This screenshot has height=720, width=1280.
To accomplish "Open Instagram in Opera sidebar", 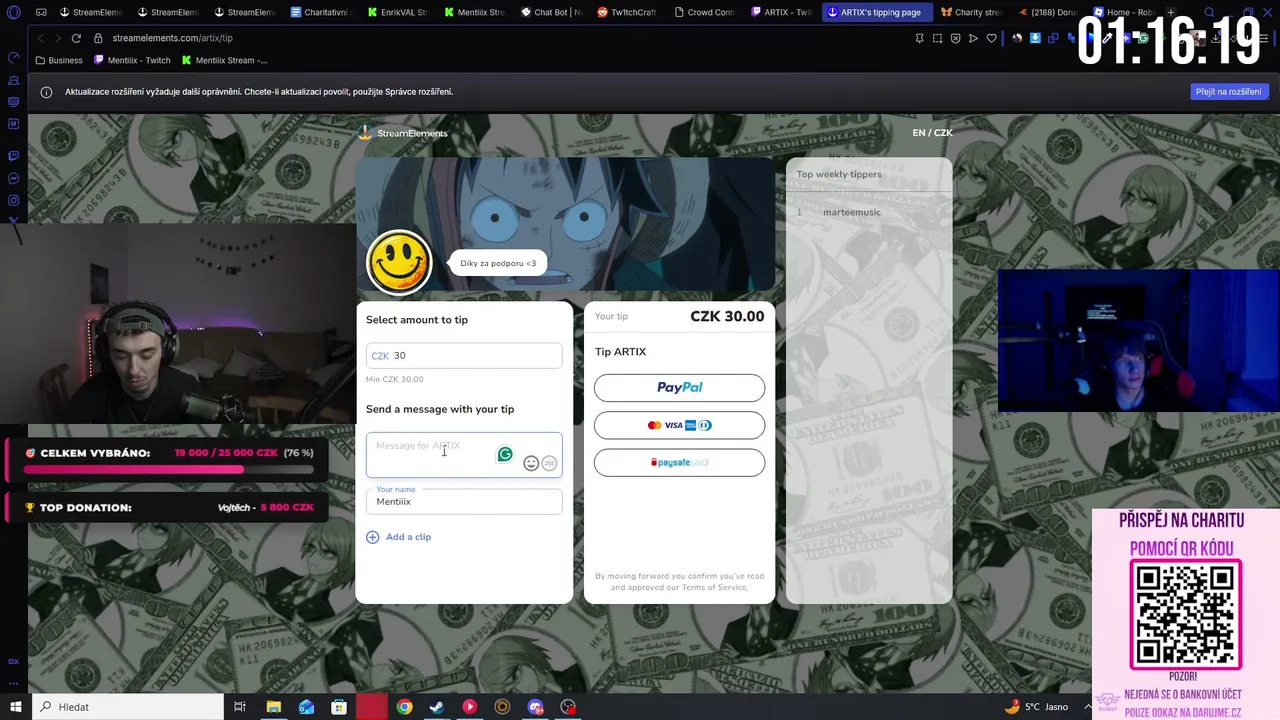I will click(x=14, y=201).
